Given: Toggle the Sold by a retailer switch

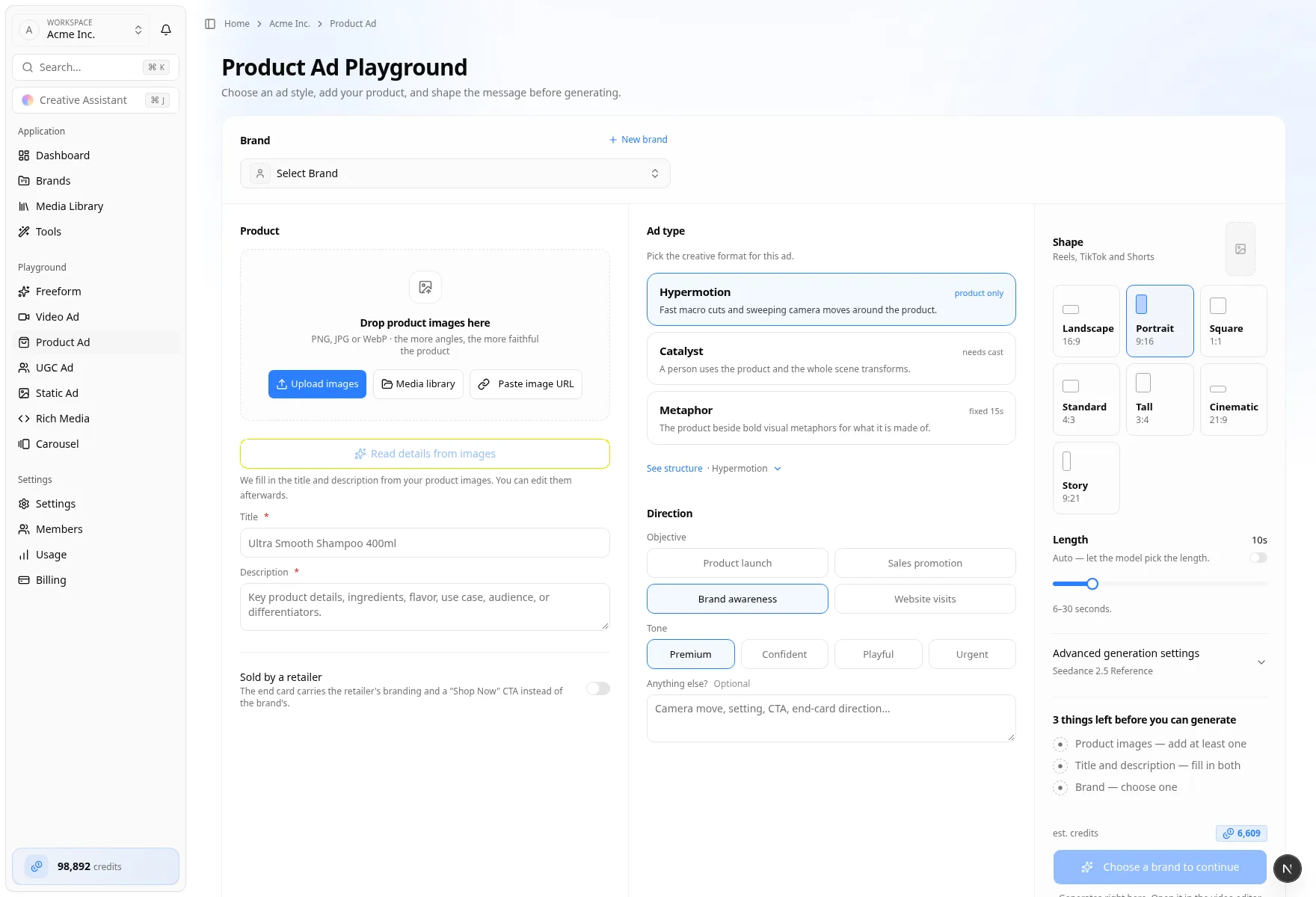Looking at the screenshot, I should tap(598, 688).
